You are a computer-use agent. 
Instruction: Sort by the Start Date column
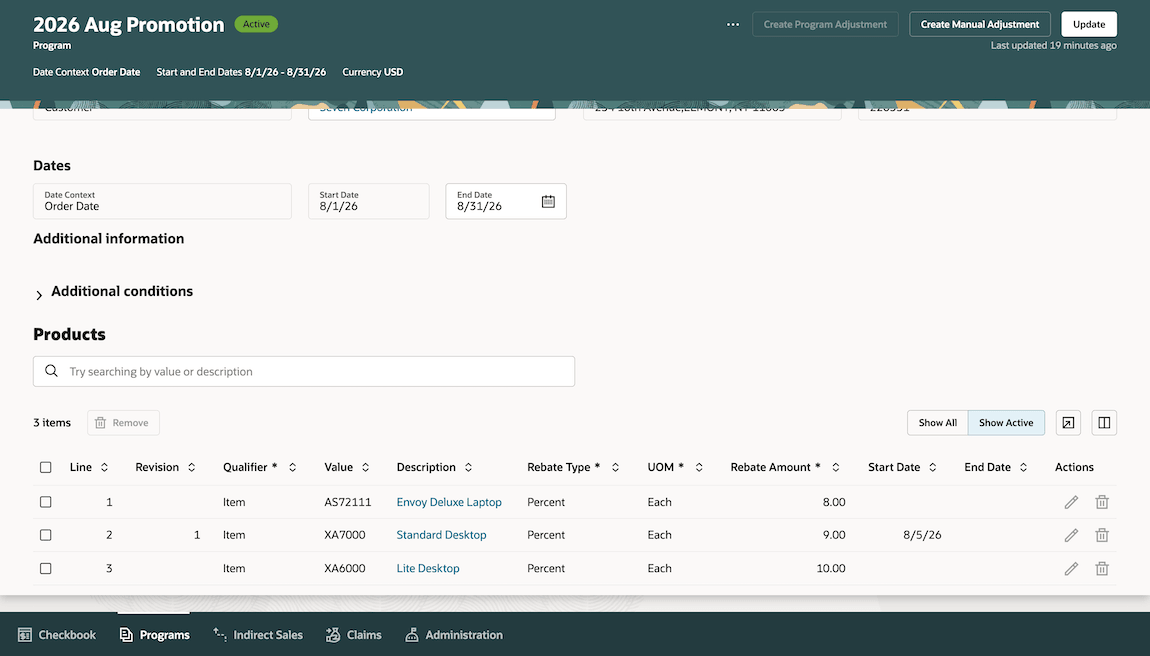[x=932, y=467]
